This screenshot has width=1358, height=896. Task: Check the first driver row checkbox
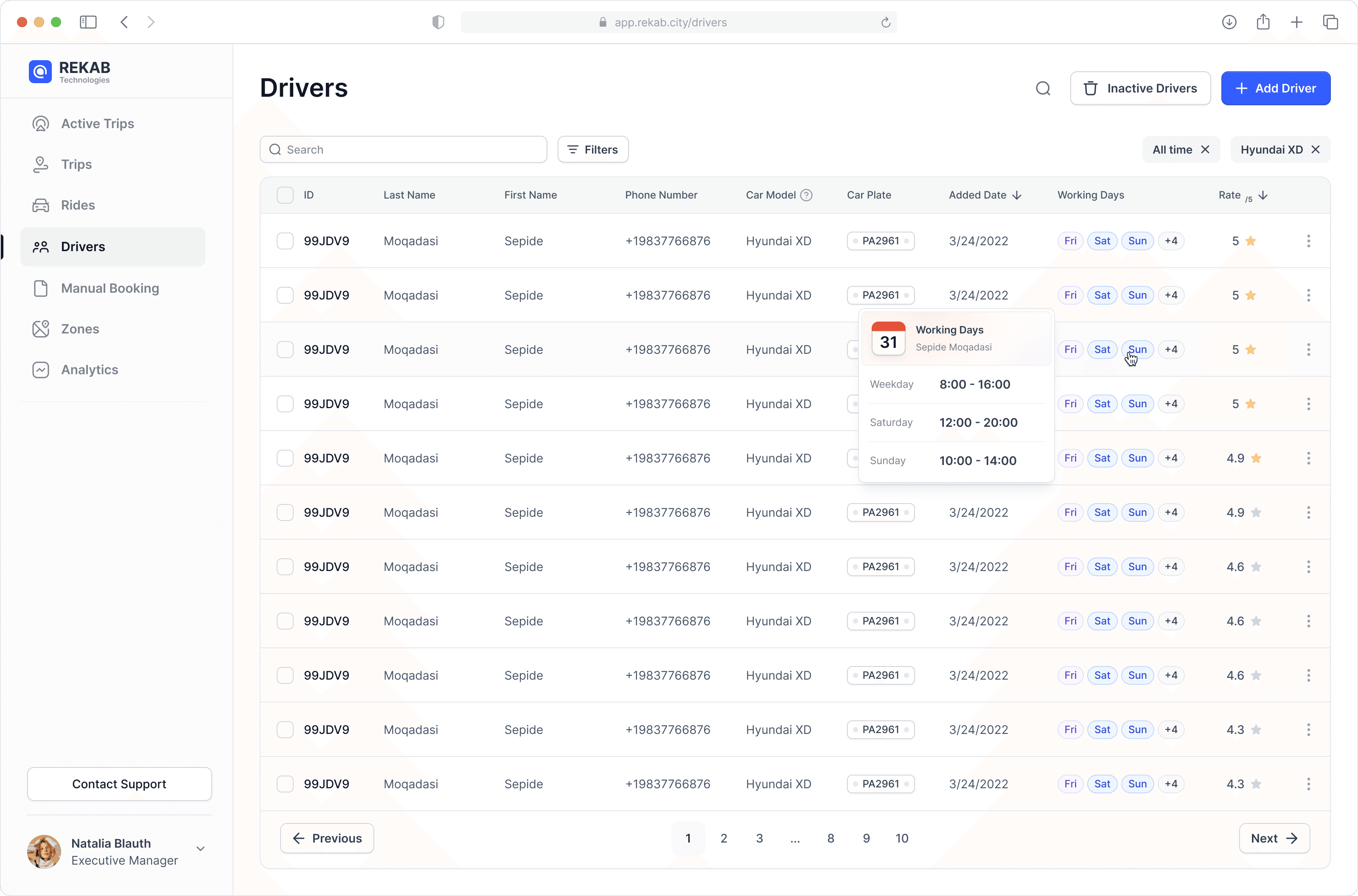tap(285, 241)
